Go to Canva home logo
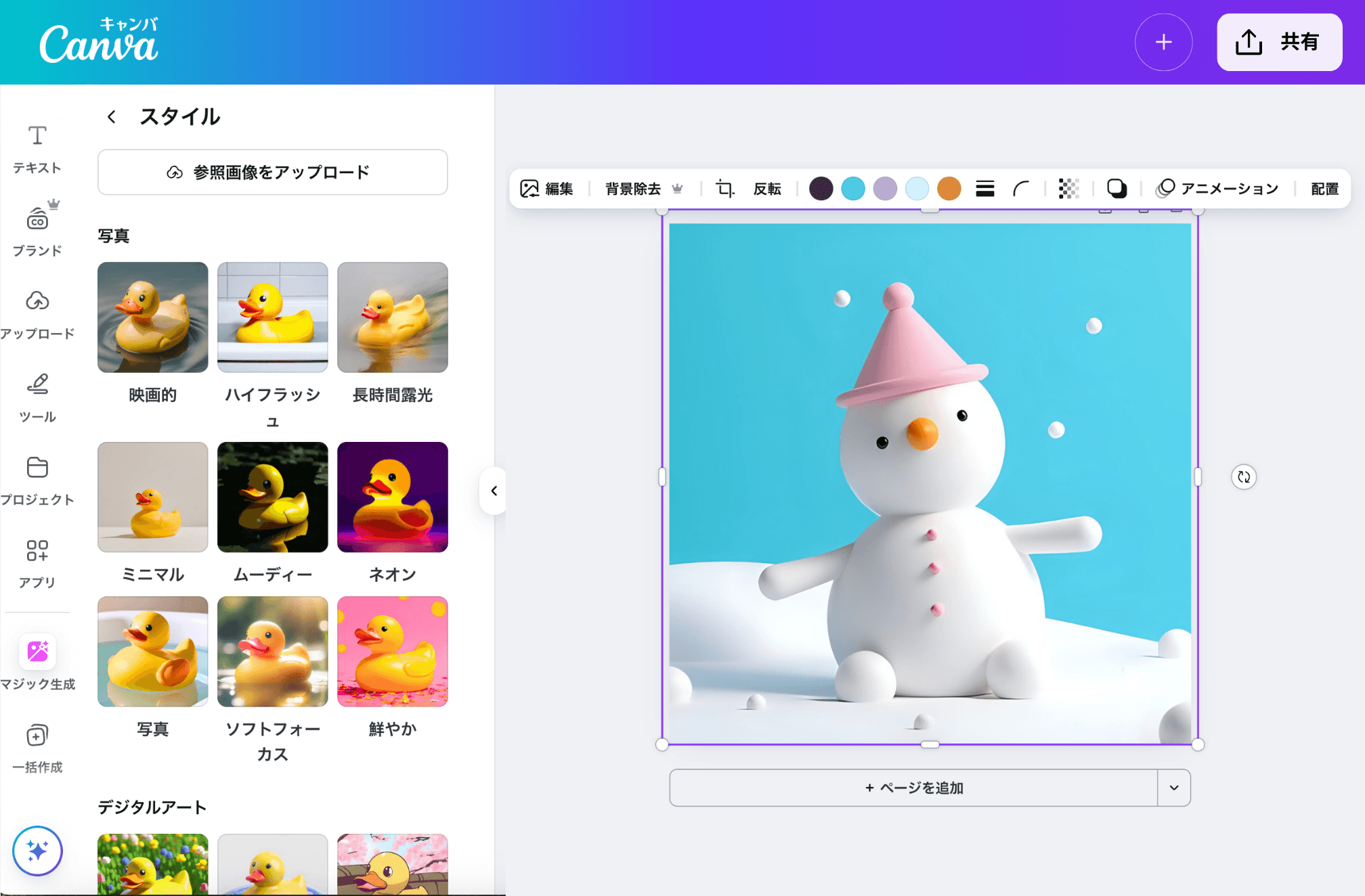The image size is (1365, 896). [99, 41]
